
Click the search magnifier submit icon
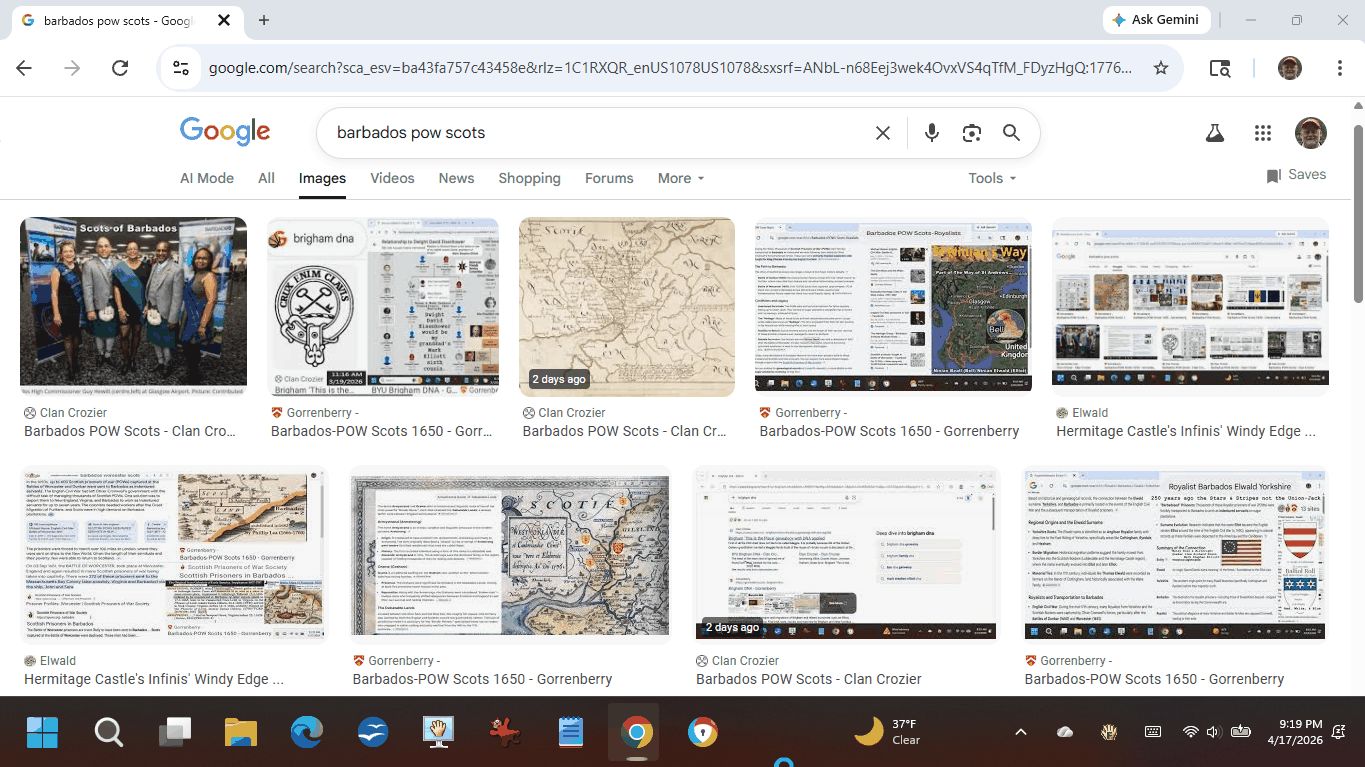1011,133
